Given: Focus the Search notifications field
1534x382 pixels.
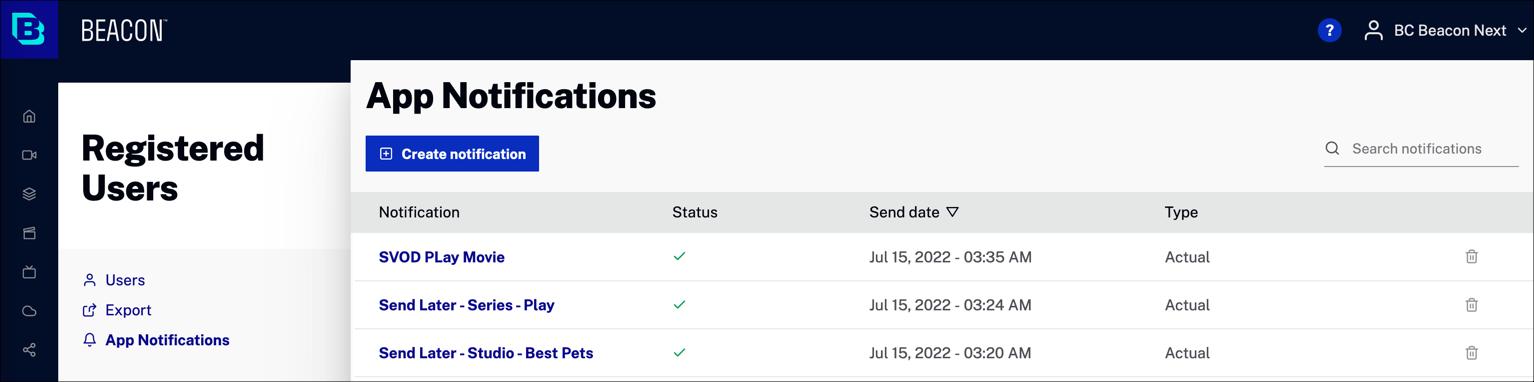Looking at the screenshot, I should pos(1421,149).
